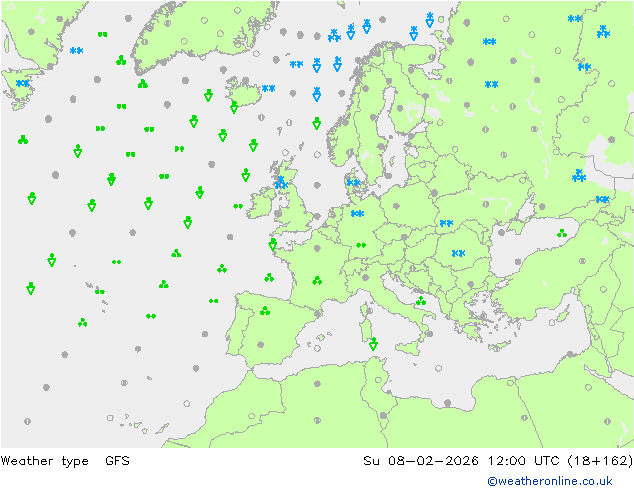The image size is (634, 490).
Task: Select the green rain symbol in southern Germany
Action: click(x=361, y=245)
